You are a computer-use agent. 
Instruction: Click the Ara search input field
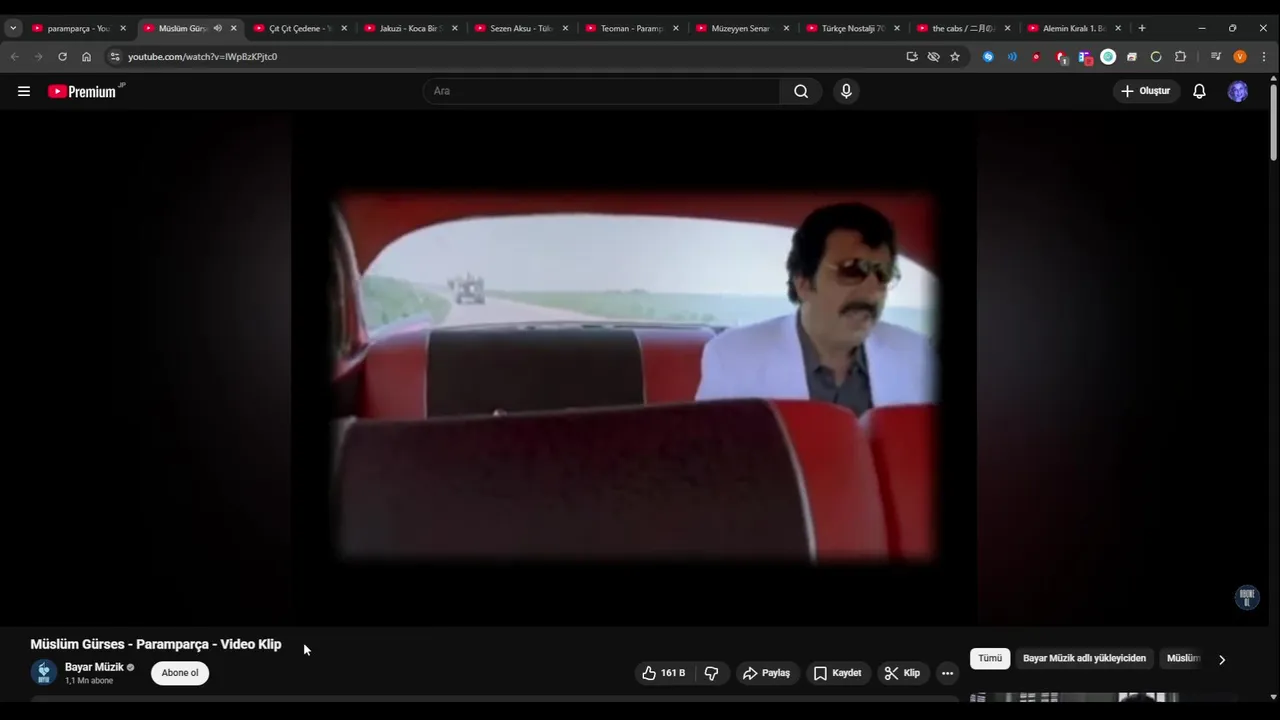pyautogui.click(x=602, y=91)
